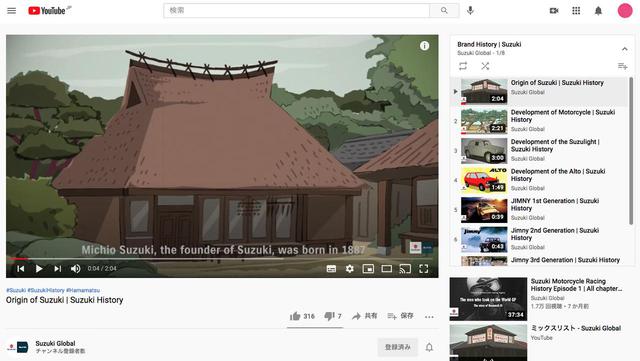This screenshot has height=361, width=640.
Task: Cast video to a TV
Action: pos(405,269)
